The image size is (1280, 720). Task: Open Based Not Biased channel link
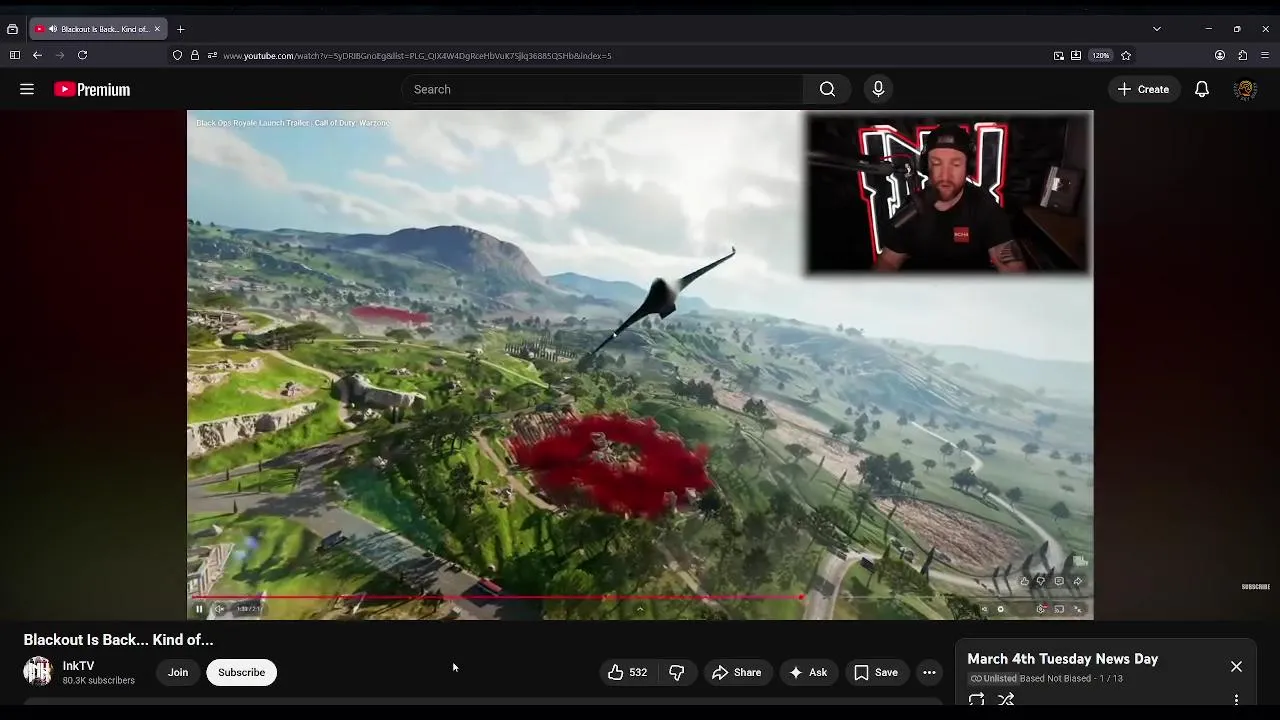coord(1055,679)
